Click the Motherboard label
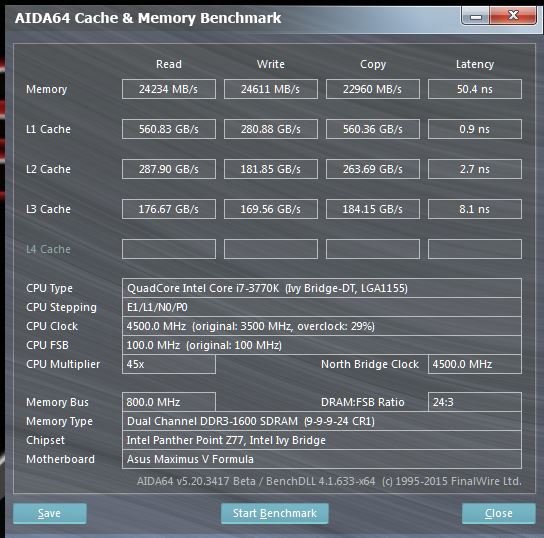 [60, 459]
